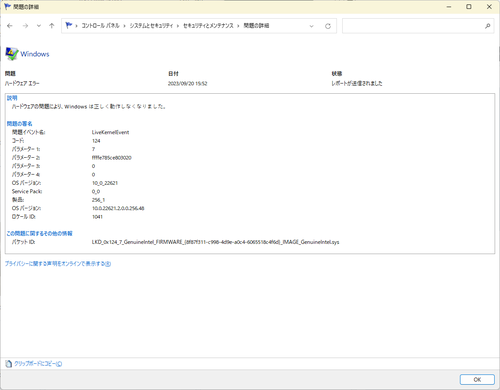This screenshot has height=390, width=500.
Task: Click the LiveKernelEvent value
Action: click(110, 132)
